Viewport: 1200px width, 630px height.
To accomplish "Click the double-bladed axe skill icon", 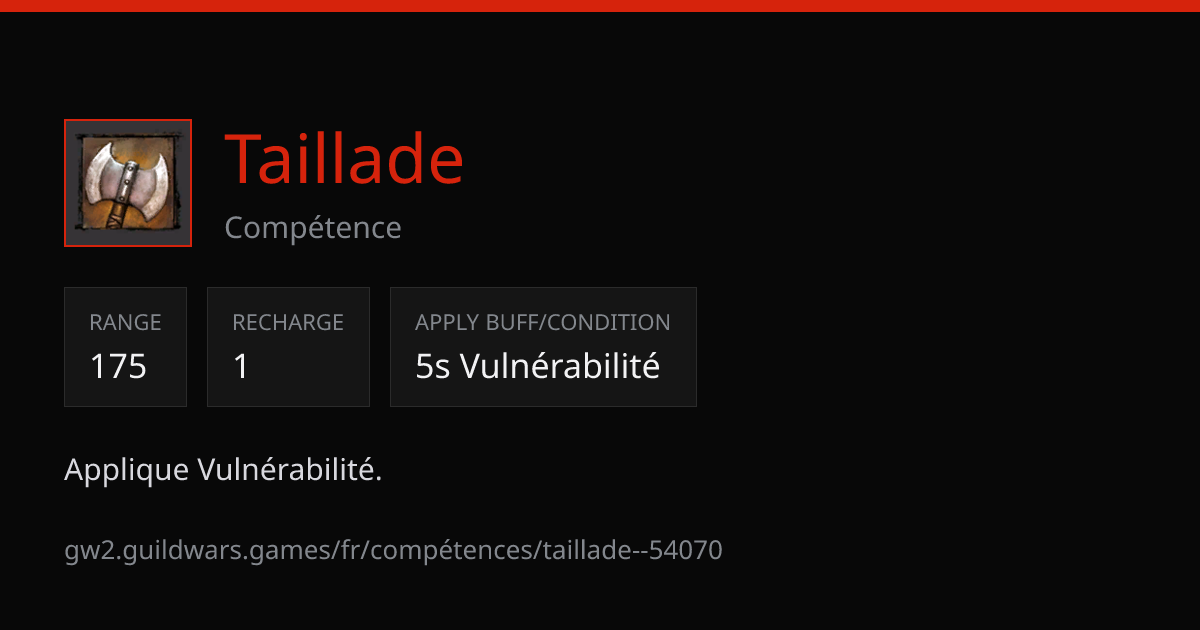I will [x=128, y=183].
